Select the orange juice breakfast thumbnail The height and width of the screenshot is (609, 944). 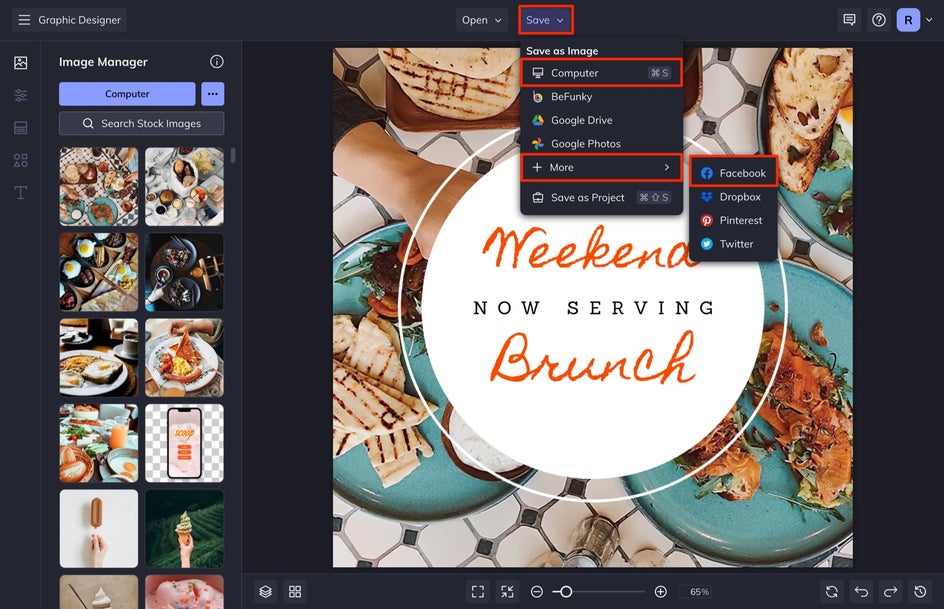tap(99, 443)
